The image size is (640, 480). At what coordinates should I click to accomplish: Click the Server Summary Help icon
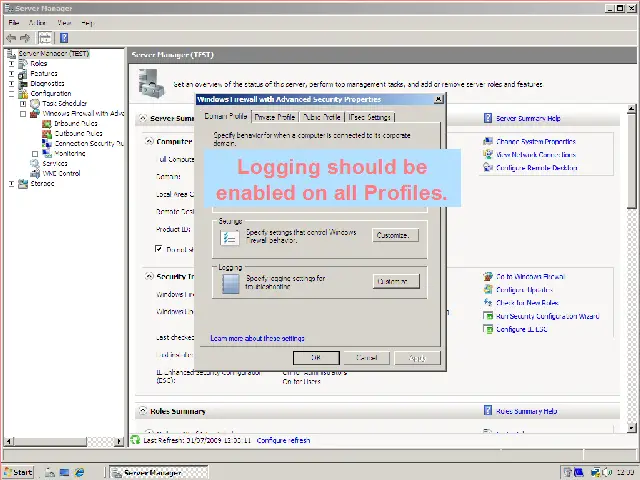488,118
